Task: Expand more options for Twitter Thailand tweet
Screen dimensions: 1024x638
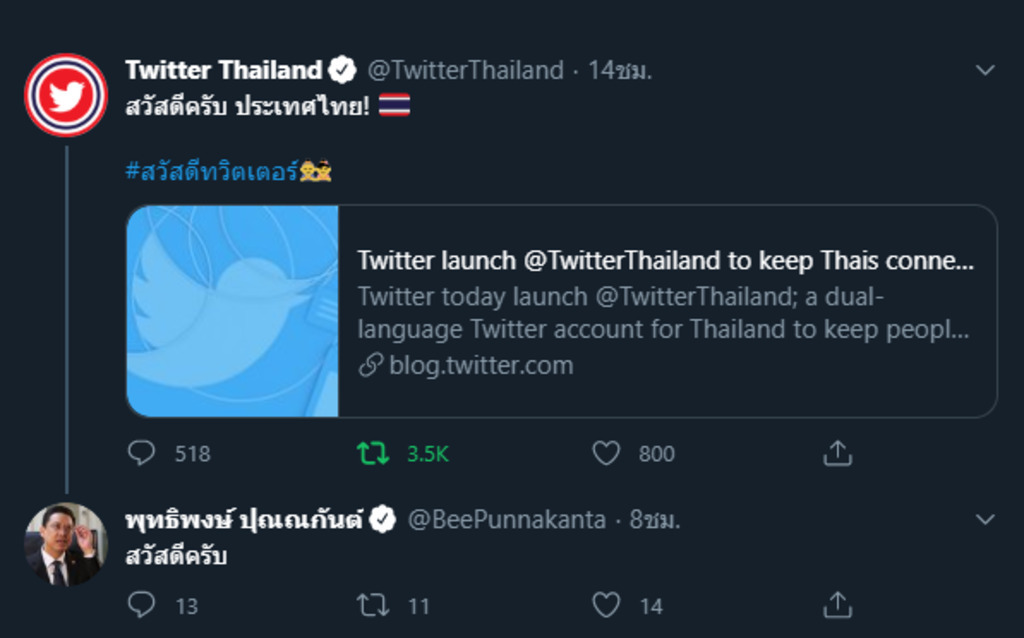Action: [x=985, y=70]
